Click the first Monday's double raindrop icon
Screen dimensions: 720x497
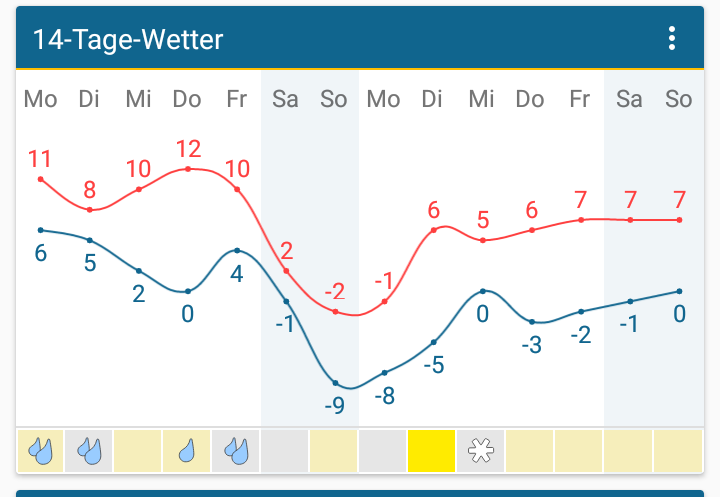click(x=40, y=451)
